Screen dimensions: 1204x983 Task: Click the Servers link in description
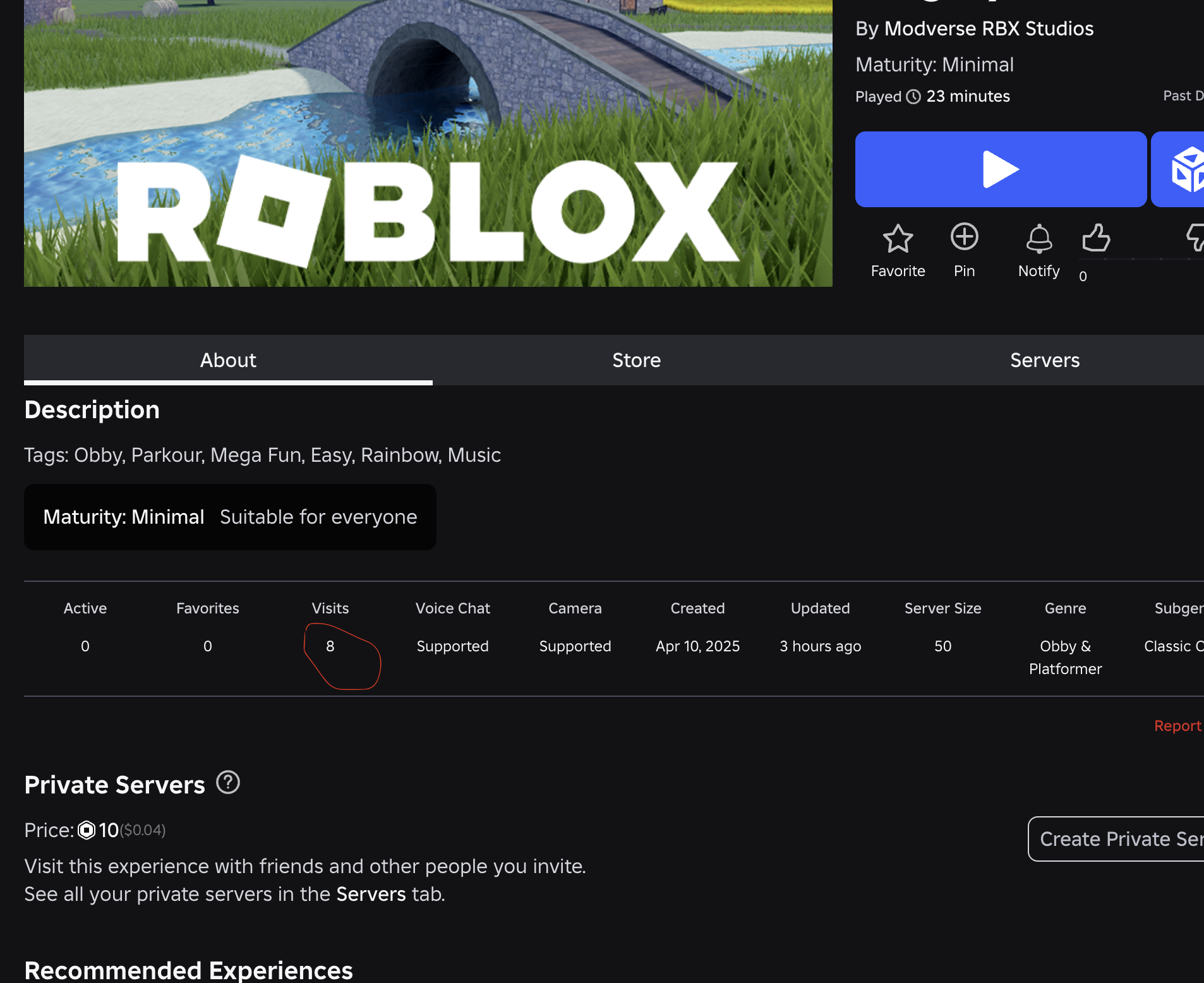(371, 894)
